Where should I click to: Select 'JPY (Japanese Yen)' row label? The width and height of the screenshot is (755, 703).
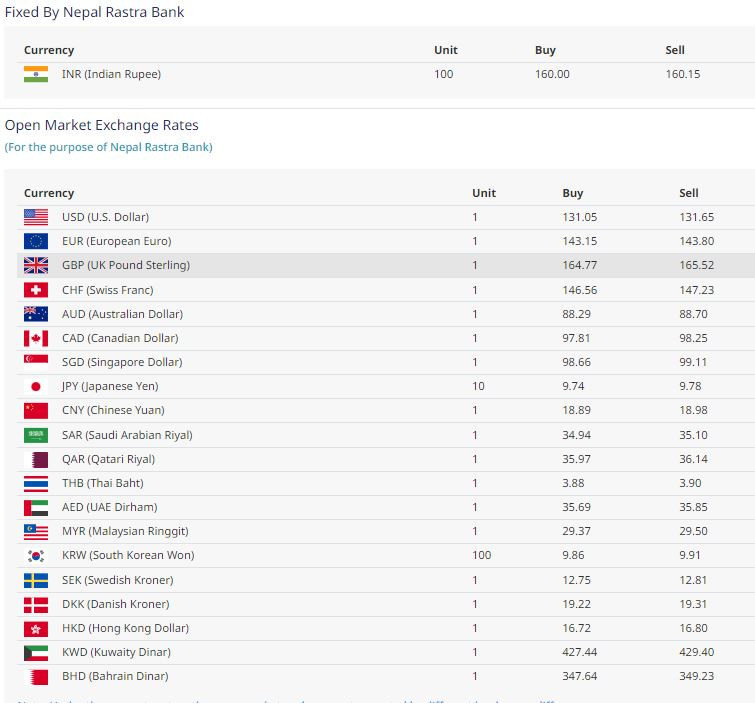click(x=110, y=386)
